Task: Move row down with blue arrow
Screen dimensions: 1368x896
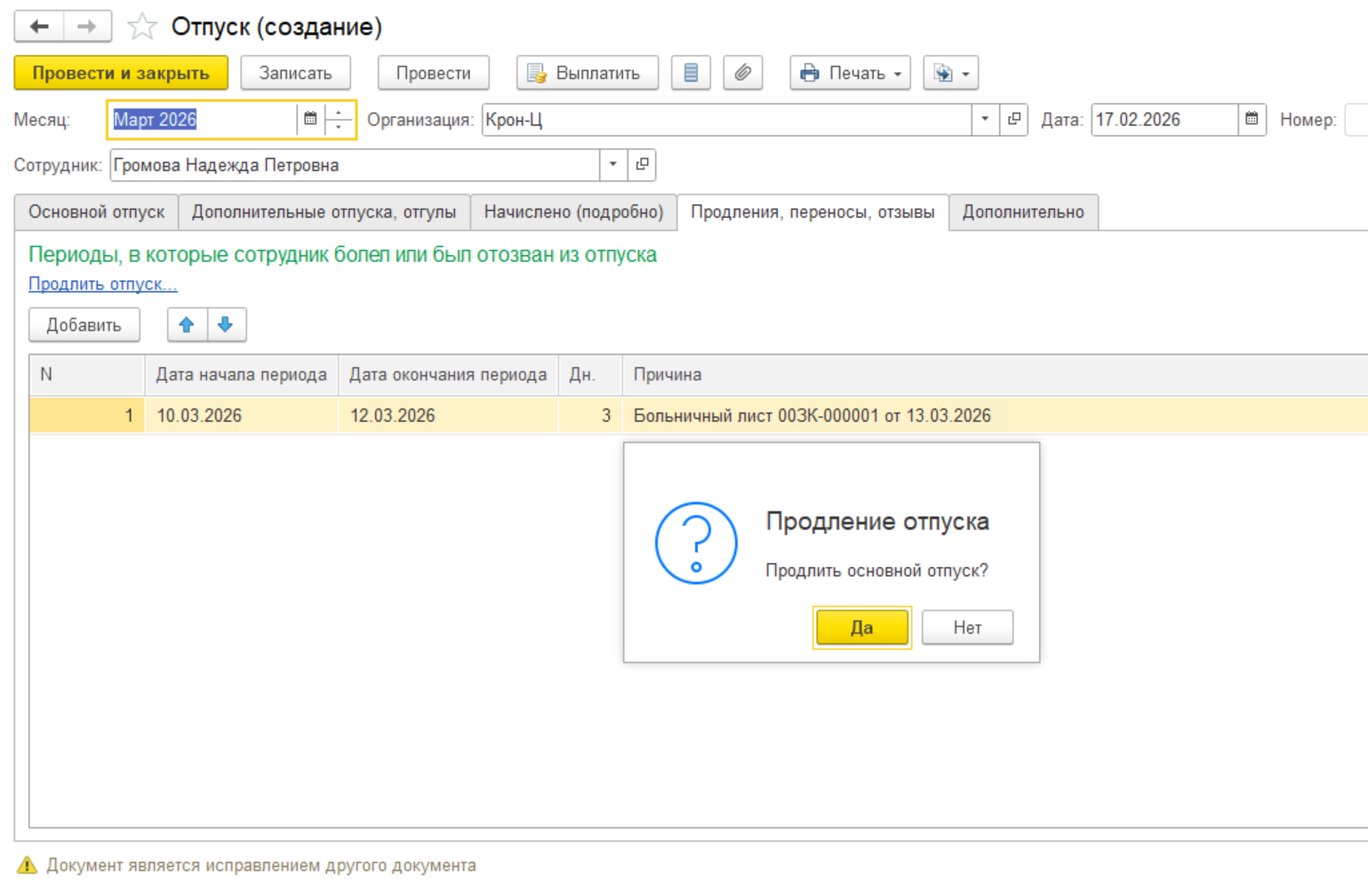Action: coord(226,325)
